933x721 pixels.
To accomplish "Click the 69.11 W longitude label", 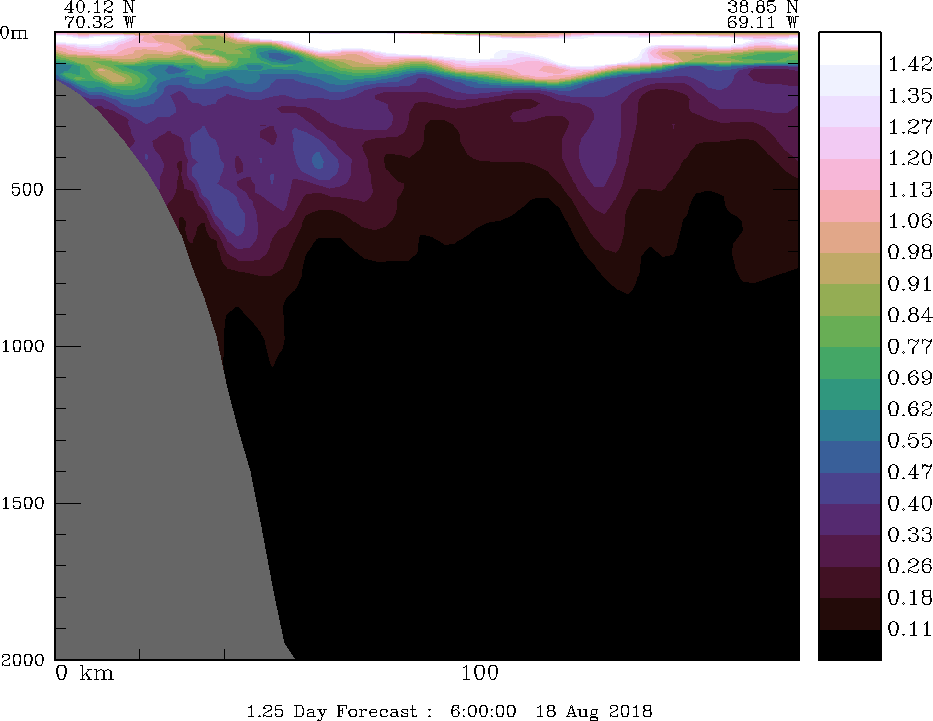I will [x=762, y=23].
